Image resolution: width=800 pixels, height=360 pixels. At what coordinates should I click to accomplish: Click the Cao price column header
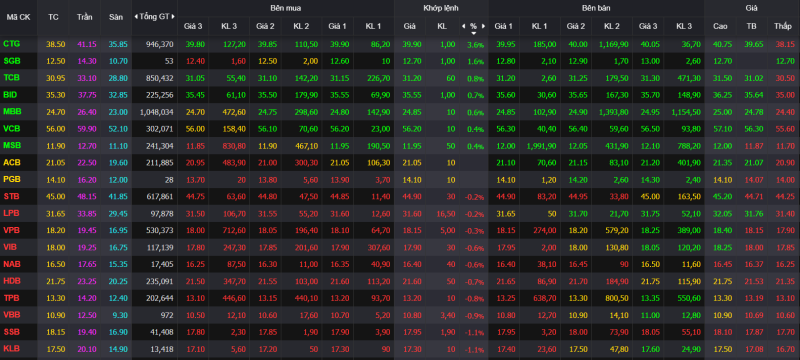(x=720, y=26)
